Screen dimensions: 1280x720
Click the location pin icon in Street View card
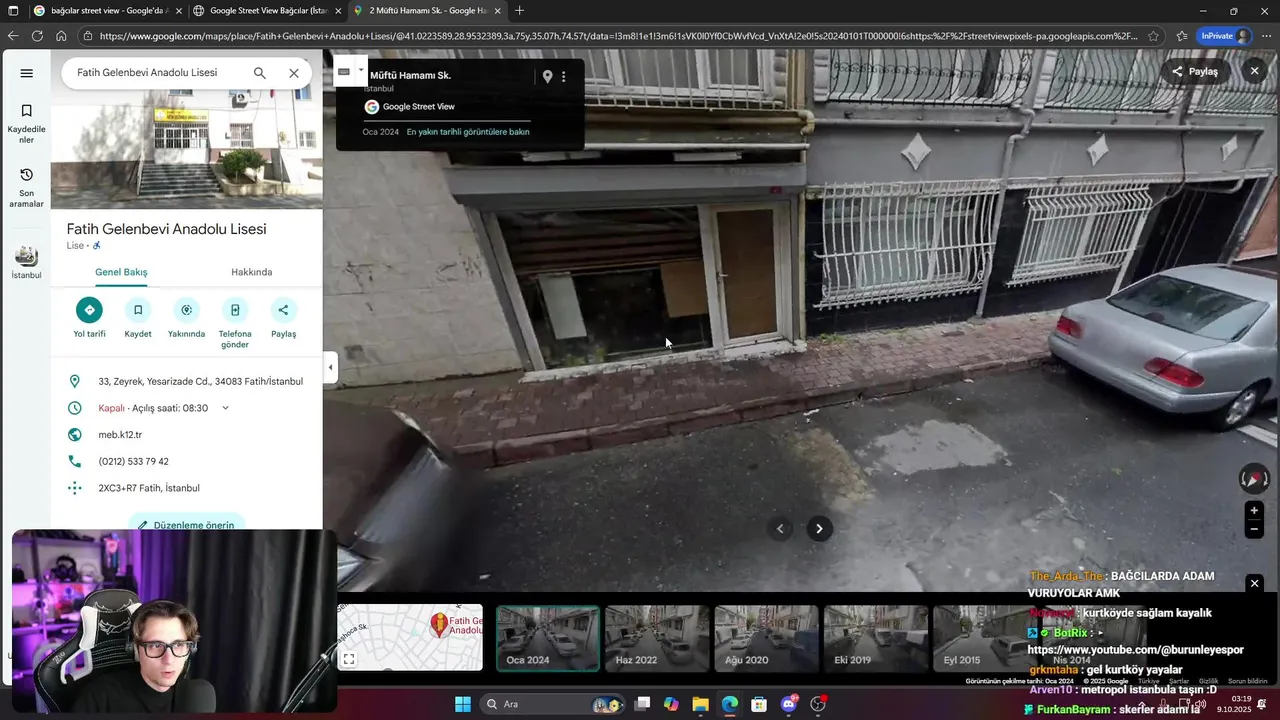[x=547, y=77]
